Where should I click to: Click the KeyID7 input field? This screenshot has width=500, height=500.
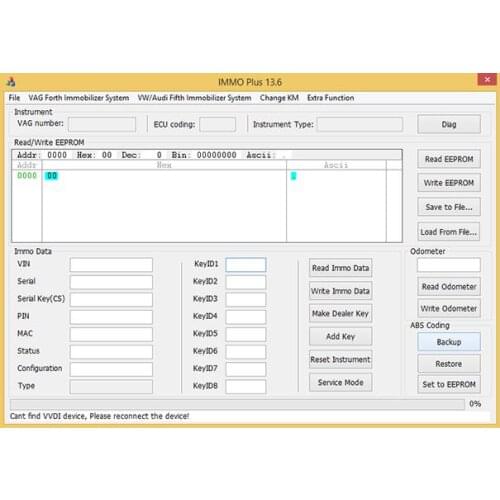(x=246, y=369)
